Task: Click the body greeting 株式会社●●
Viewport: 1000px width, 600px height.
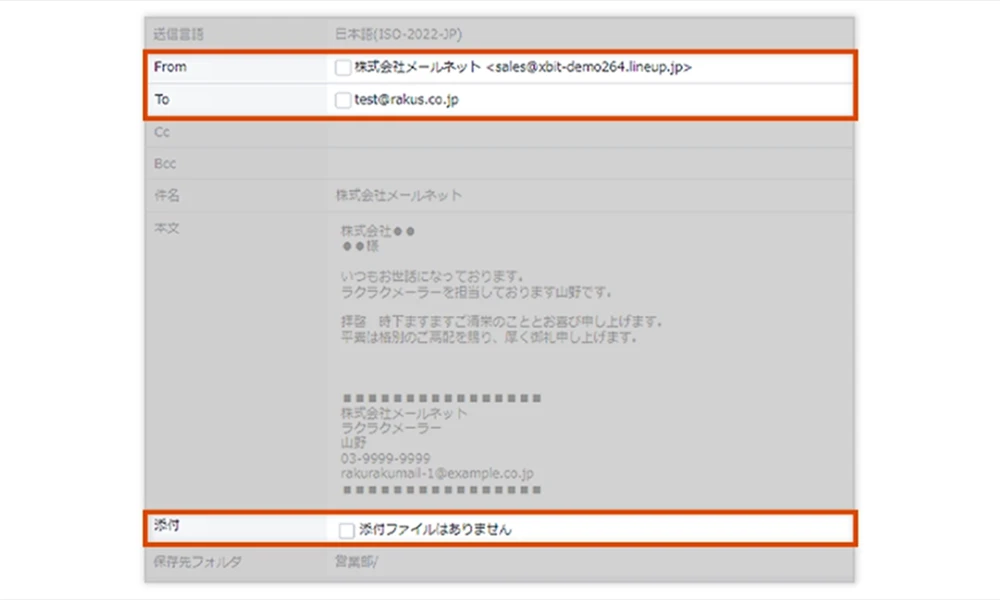Action: point(378,231)
